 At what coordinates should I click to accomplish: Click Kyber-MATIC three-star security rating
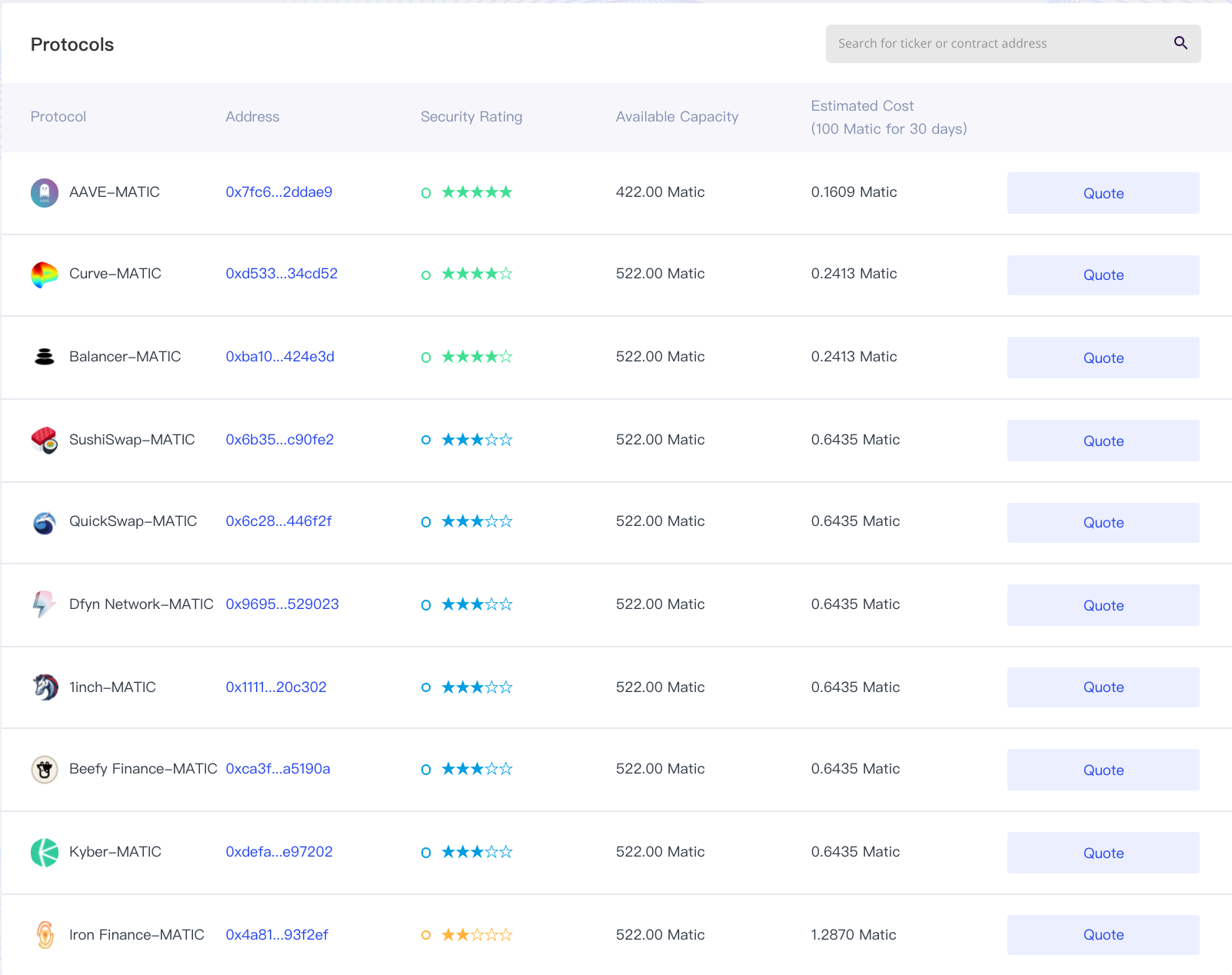477,852
